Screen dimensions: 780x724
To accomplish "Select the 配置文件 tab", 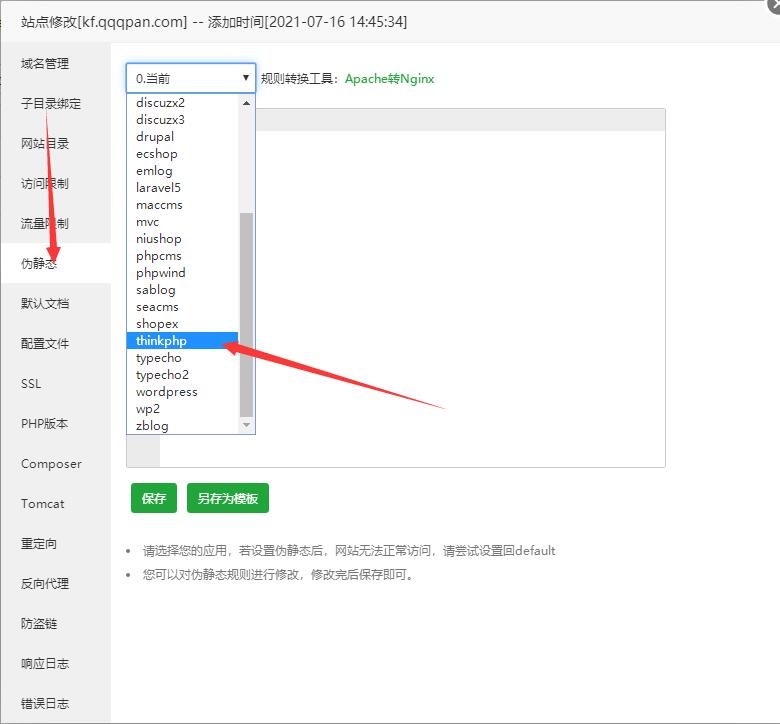I will [45, 344].
